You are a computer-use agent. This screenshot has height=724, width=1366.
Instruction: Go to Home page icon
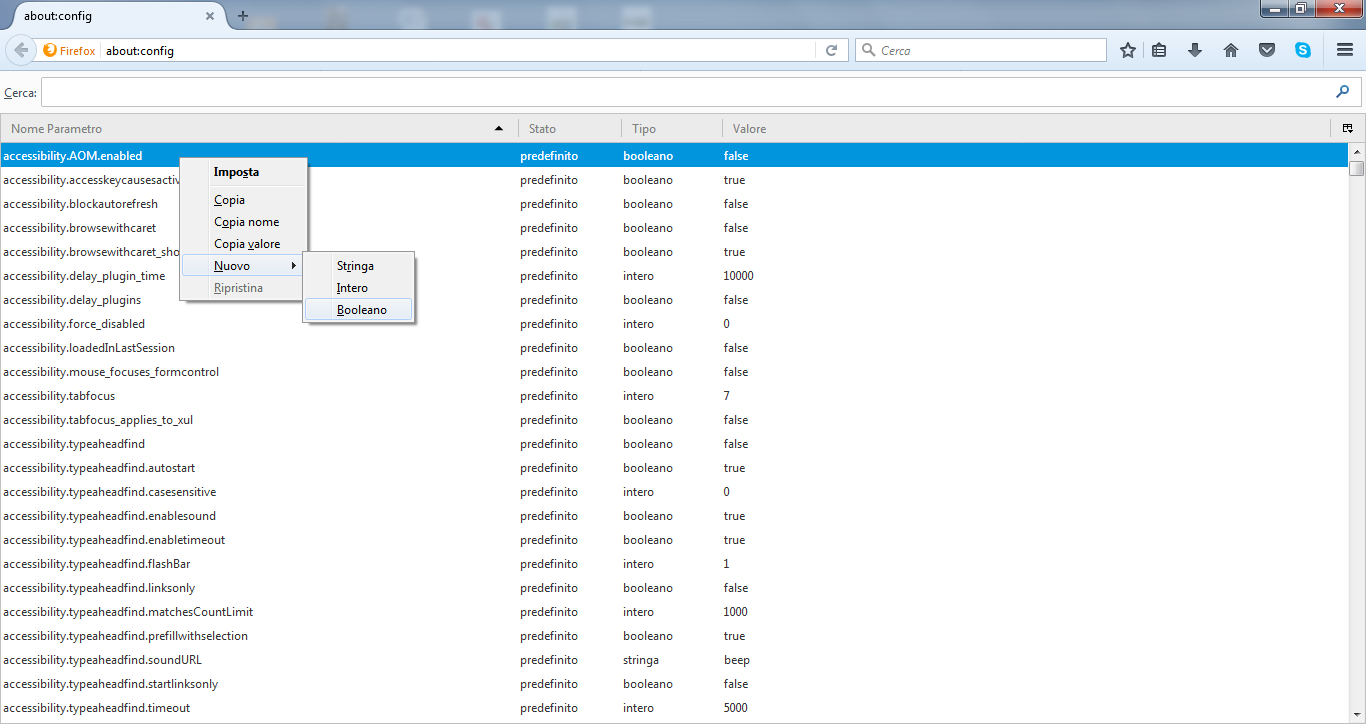tap(1231, 50)
